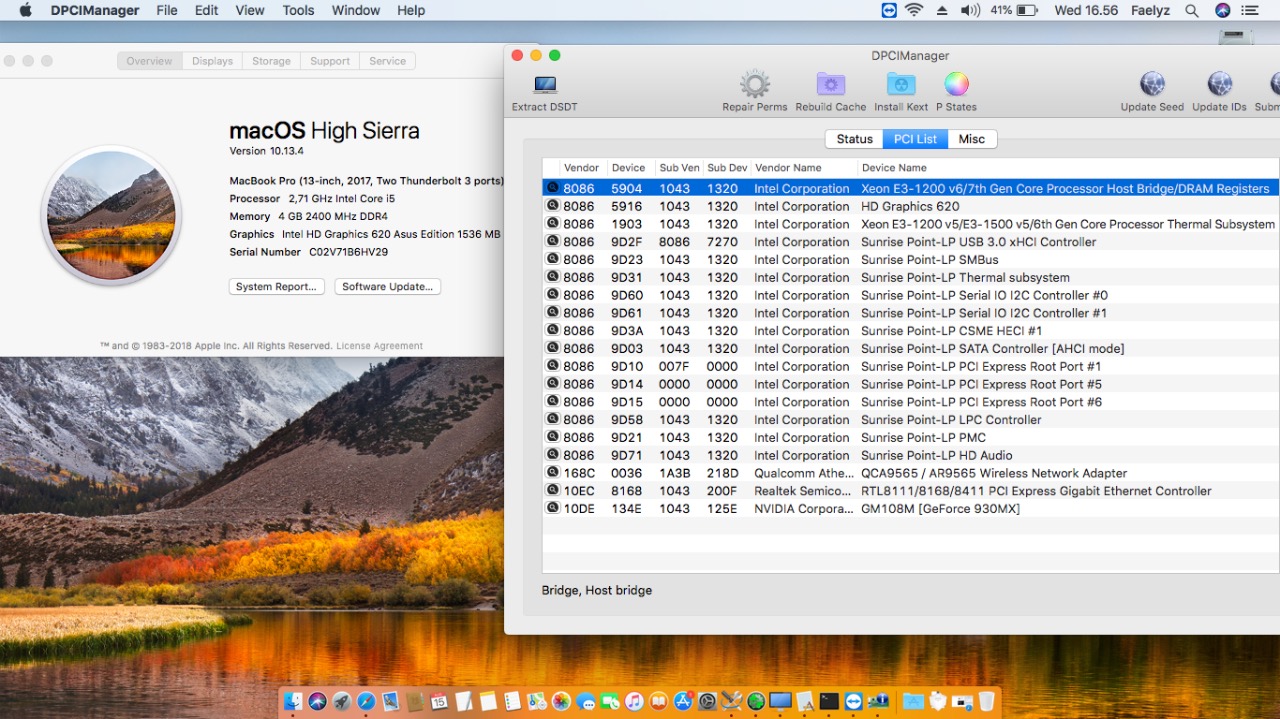Open Finder from the Dock
Screen dimensions: 1280x719
coord(294,701)
